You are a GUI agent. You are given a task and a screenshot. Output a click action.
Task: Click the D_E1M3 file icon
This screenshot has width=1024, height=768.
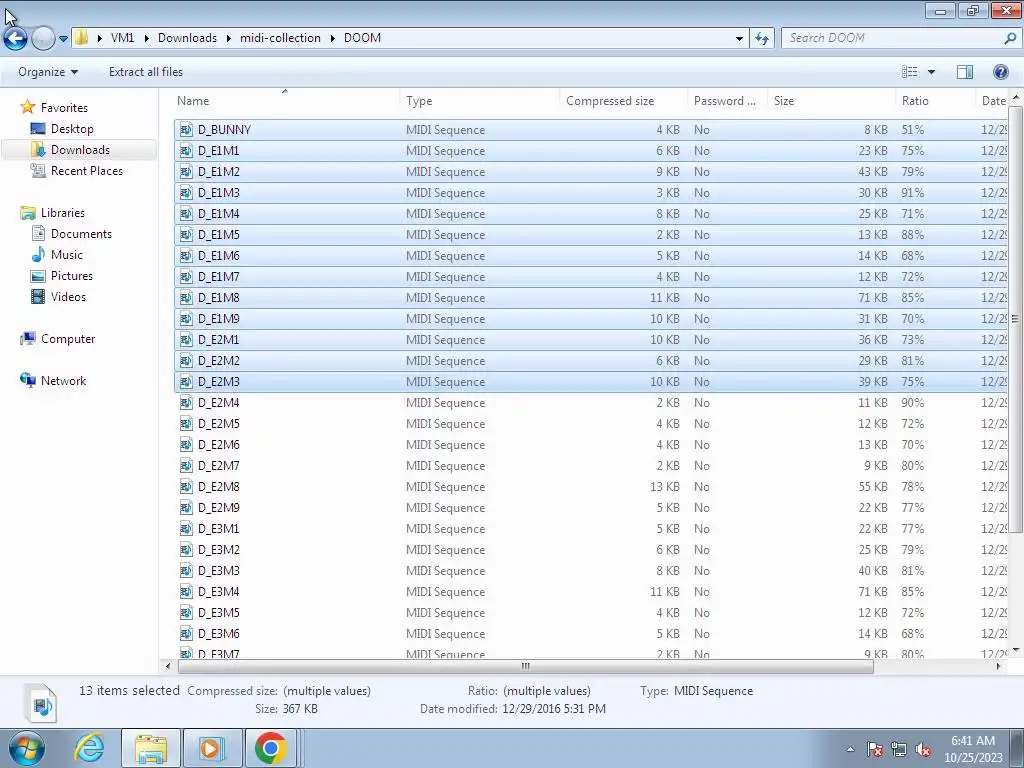(186, 193)
